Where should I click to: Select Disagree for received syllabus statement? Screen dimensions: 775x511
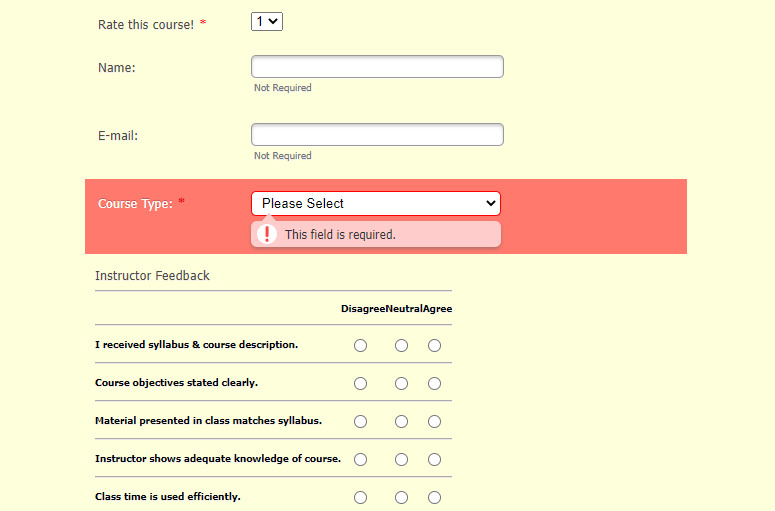[x=361, y=346]
